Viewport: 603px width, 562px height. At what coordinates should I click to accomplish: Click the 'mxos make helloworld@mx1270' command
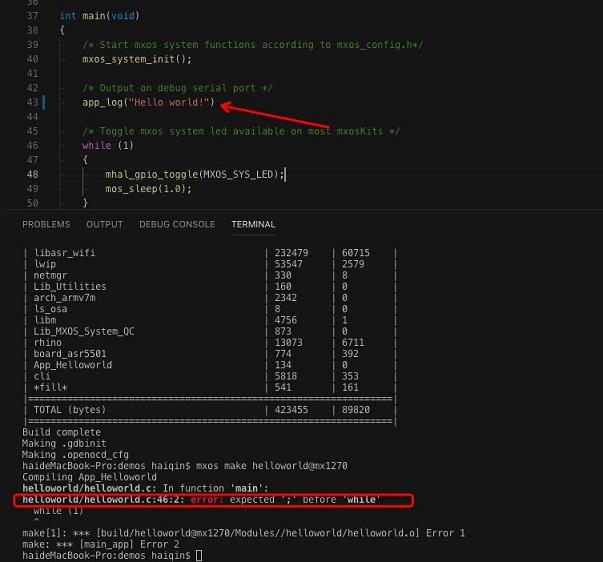(272, 466)
